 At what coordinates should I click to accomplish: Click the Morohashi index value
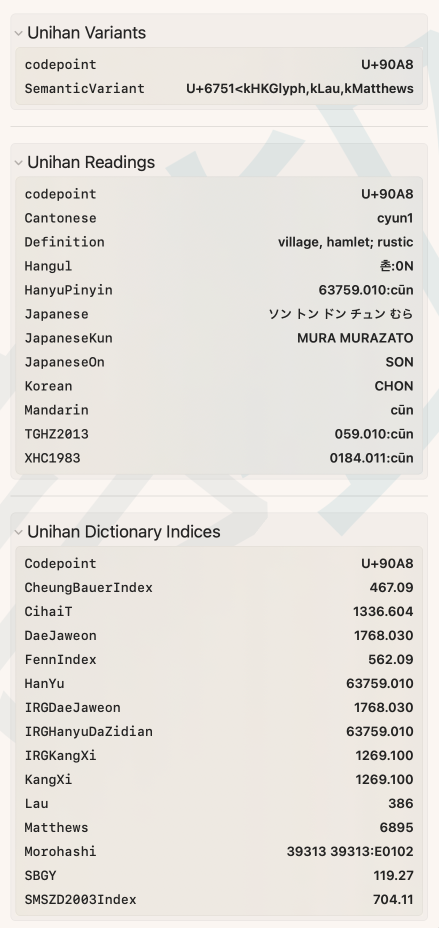(x=350, y=852)
